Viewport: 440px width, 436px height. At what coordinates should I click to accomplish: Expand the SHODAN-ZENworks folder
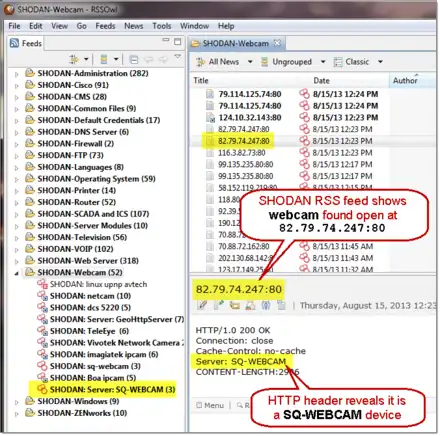click(16, 414)
